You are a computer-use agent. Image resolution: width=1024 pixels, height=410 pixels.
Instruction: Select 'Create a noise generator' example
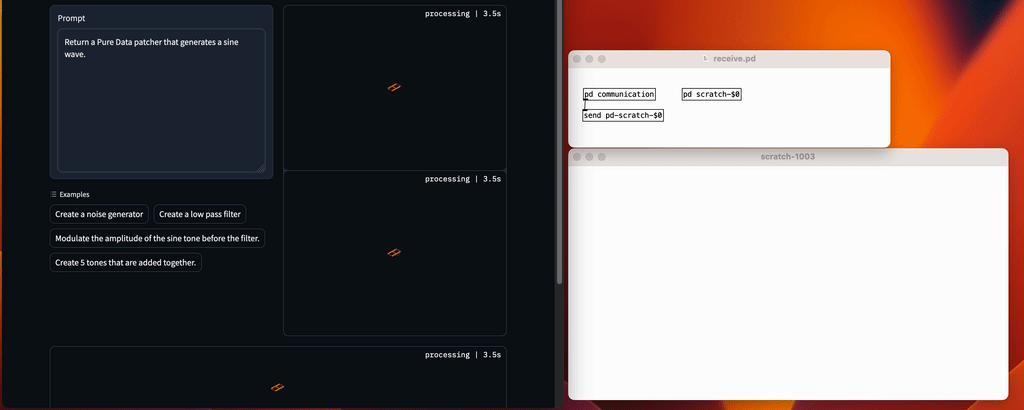[x=99, y=214]
